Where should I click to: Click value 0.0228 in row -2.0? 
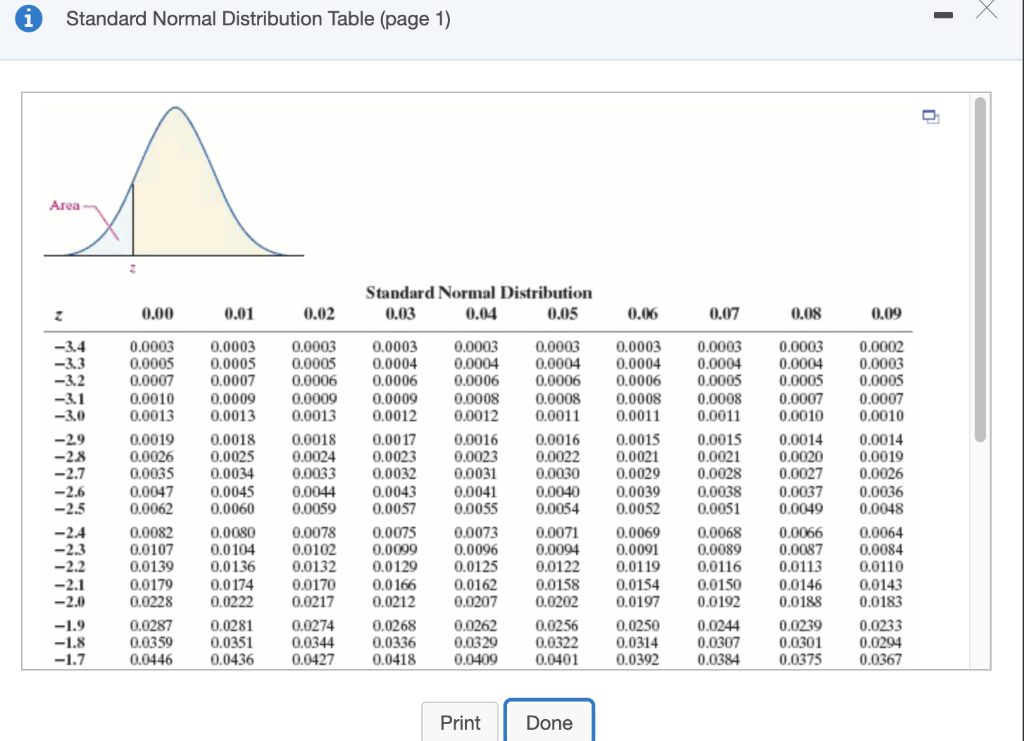152,601
